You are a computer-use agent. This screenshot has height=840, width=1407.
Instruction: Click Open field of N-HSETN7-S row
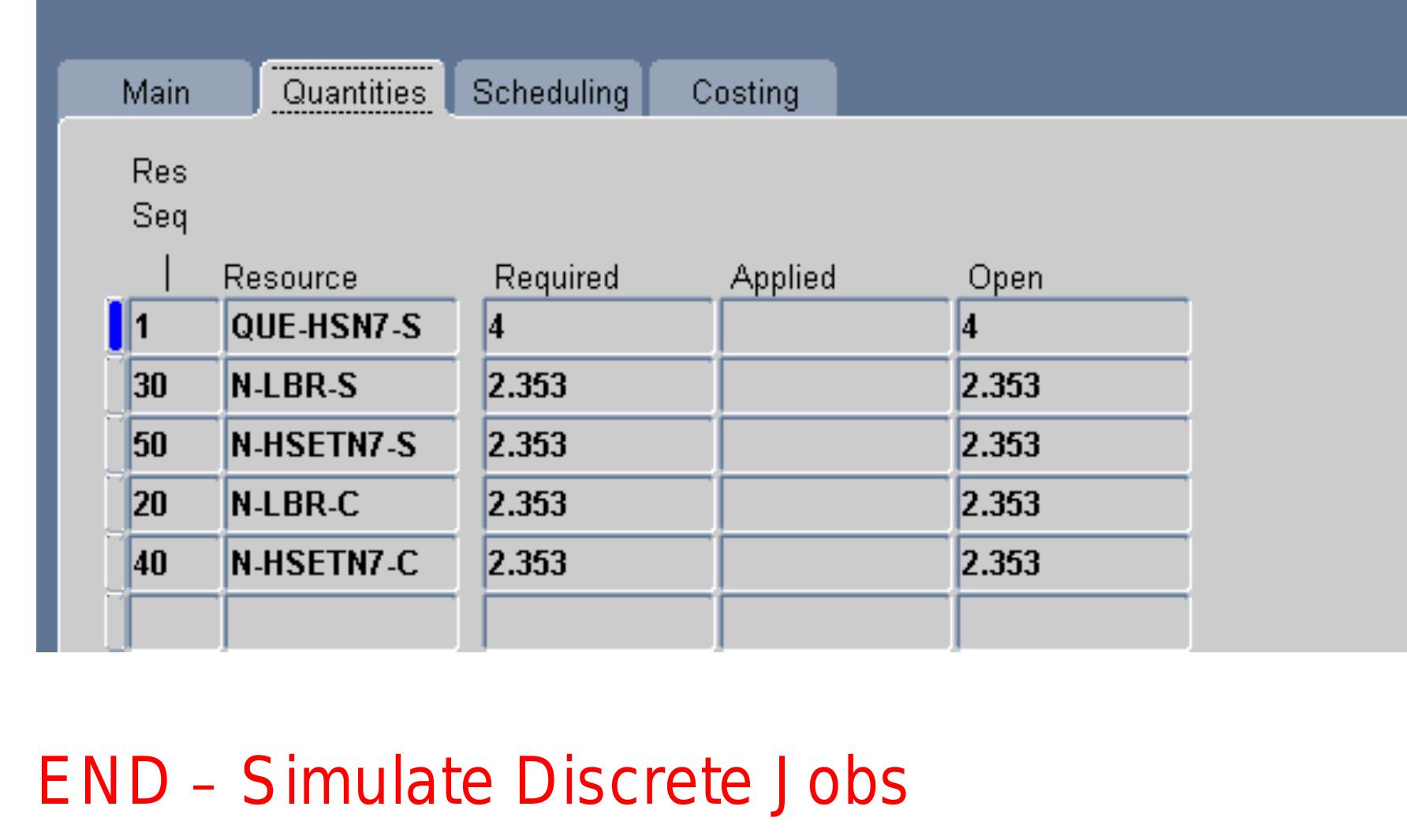coord(1073,445)
